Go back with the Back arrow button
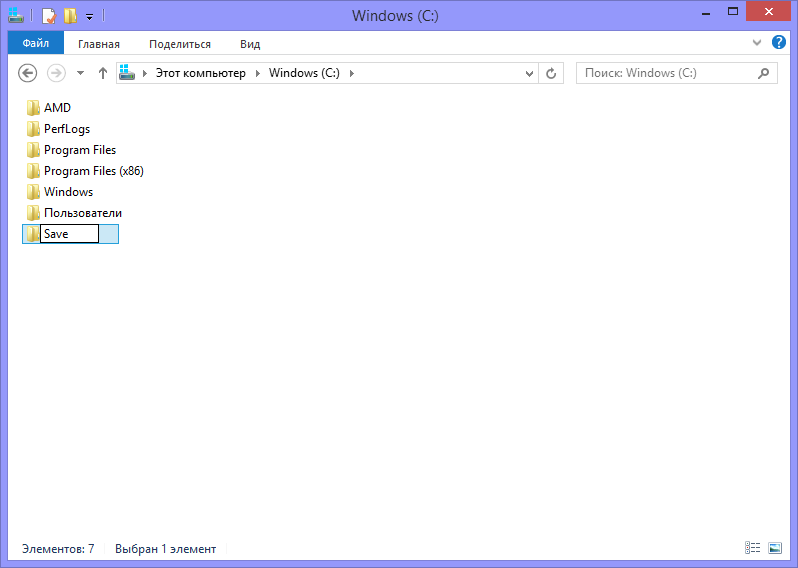 point(27,73)
